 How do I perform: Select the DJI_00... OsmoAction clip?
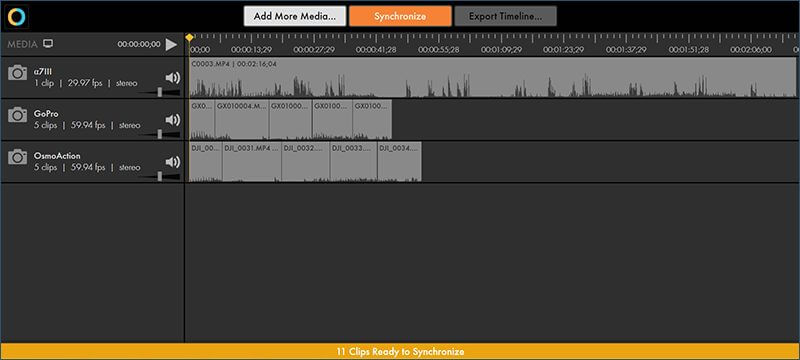pos(206,161)
